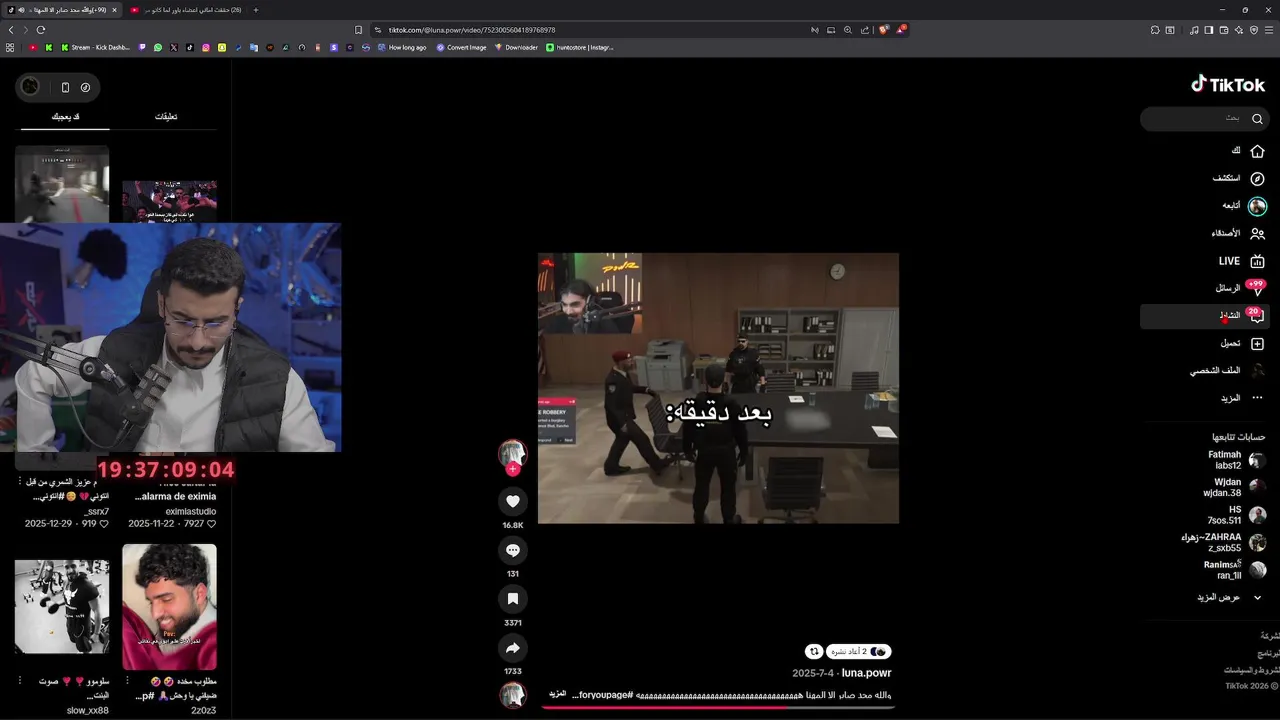Open luna.powr profile link
The height and width of the screenshot is (720, 1280).
click(x=866, y=673)
